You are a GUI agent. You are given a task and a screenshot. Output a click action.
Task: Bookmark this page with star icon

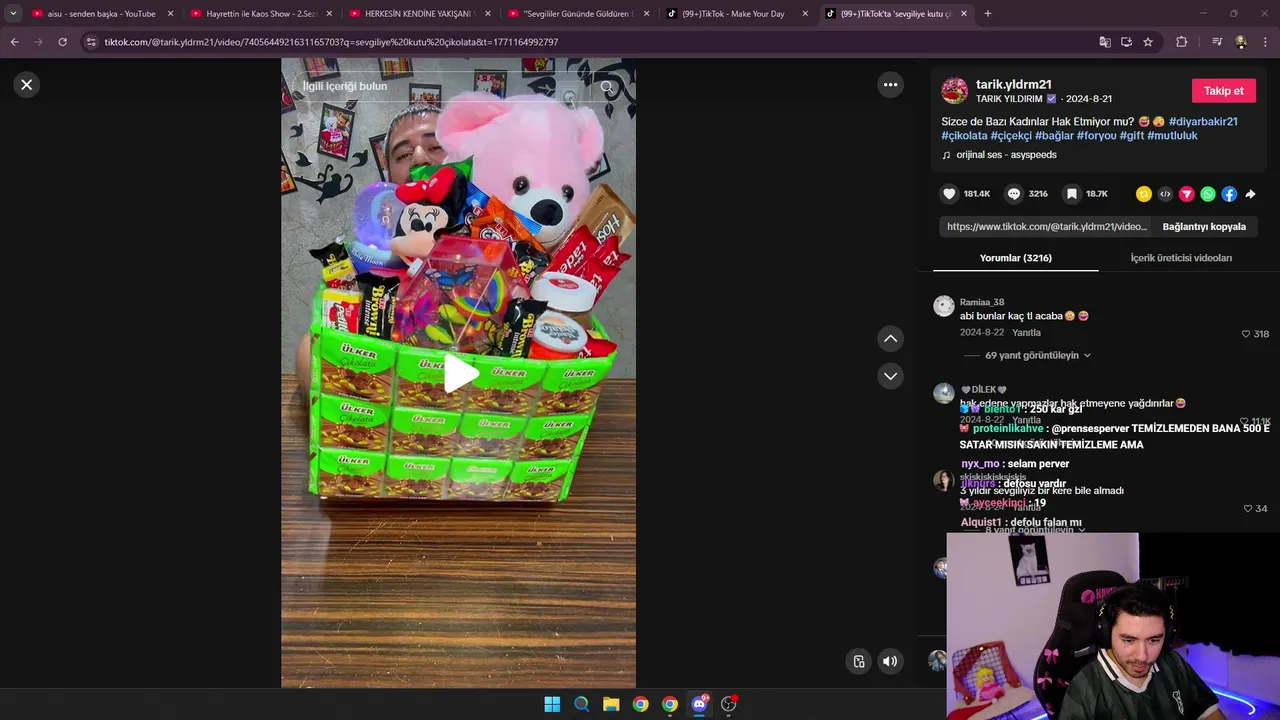coord(1148,42)
